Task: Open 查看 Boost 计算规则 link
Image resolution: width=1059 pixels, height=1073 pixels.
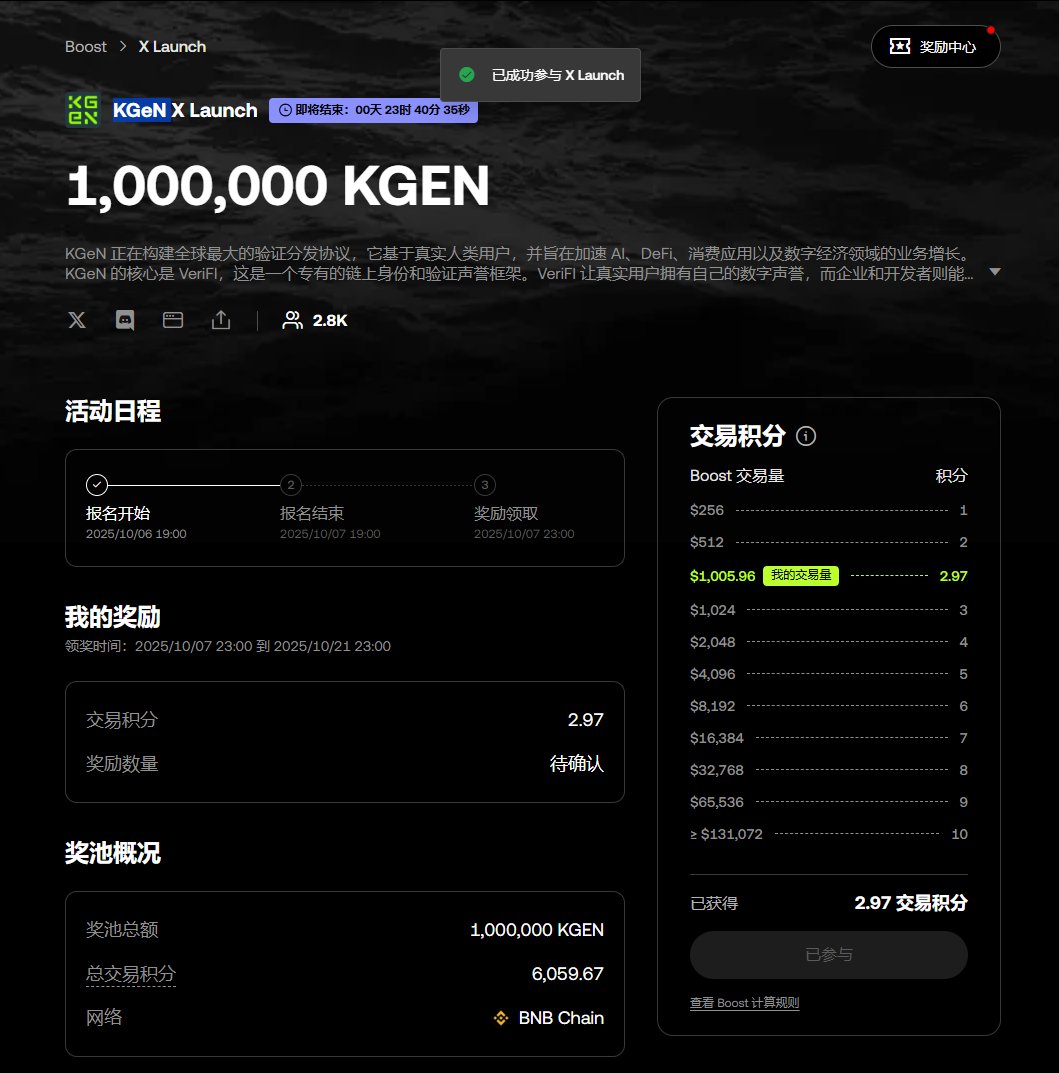Action: [x=744, y=1003]
